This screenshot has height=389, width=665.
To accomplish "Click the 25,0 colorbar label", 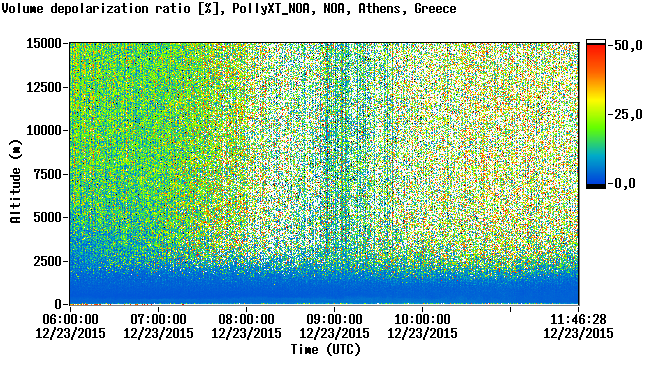I will [x=628, y=114].
